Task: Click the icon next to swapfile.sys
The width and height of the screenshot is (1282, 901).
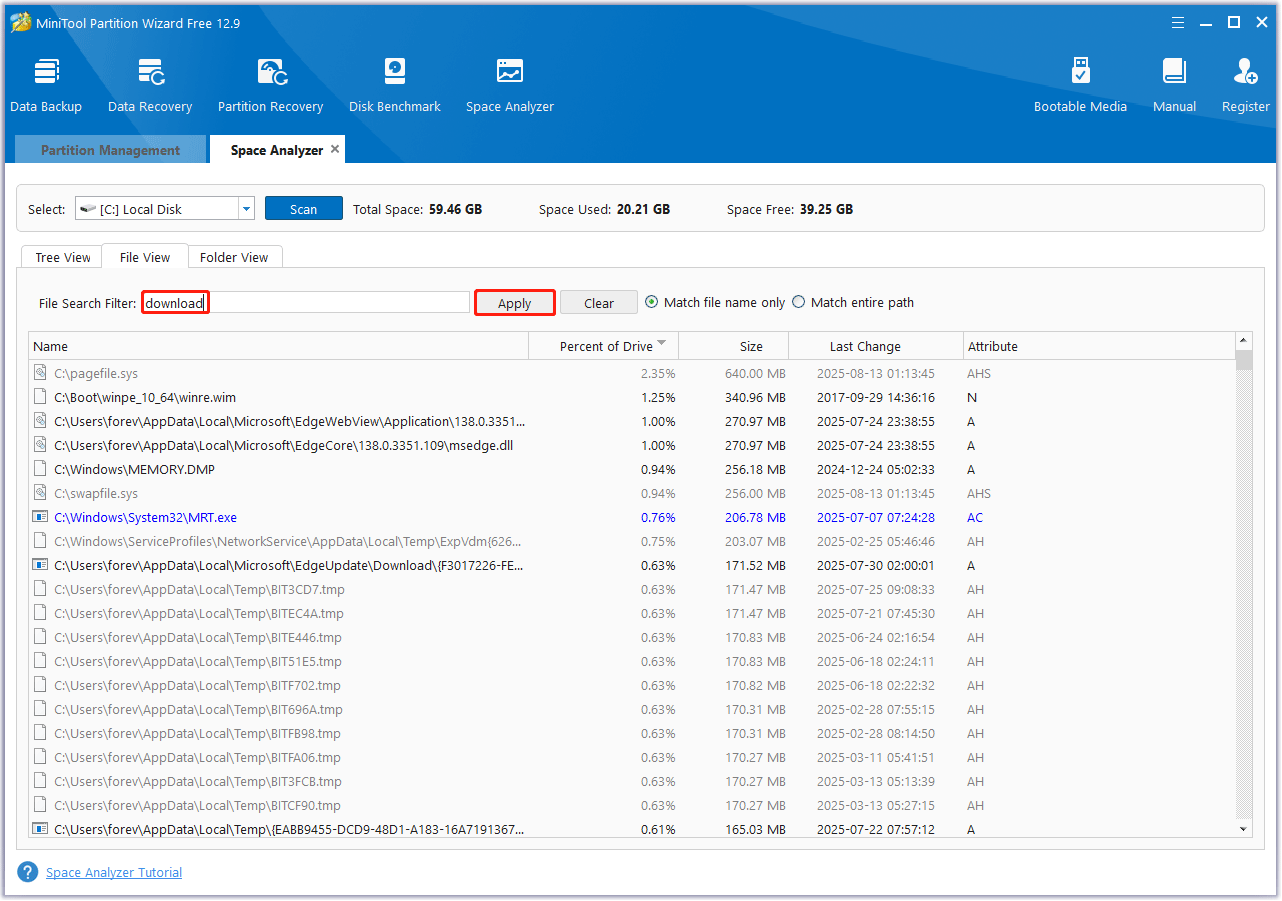Action: [40, 493]
